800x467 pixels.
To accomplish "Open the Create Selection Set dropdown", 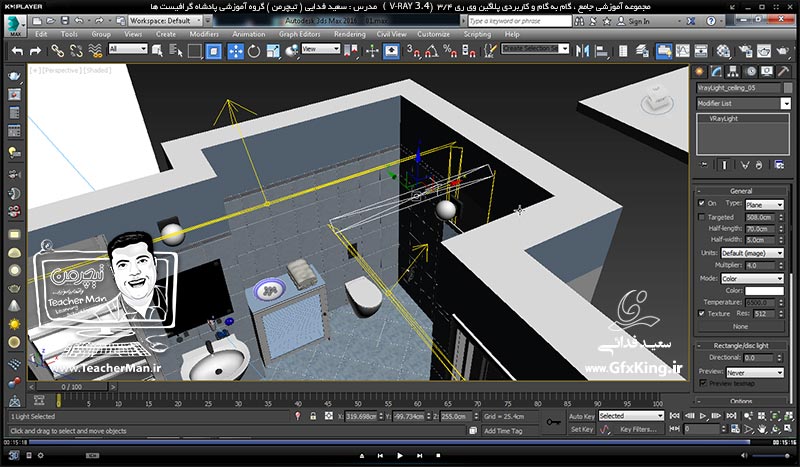I will click(x=535, y=49).
